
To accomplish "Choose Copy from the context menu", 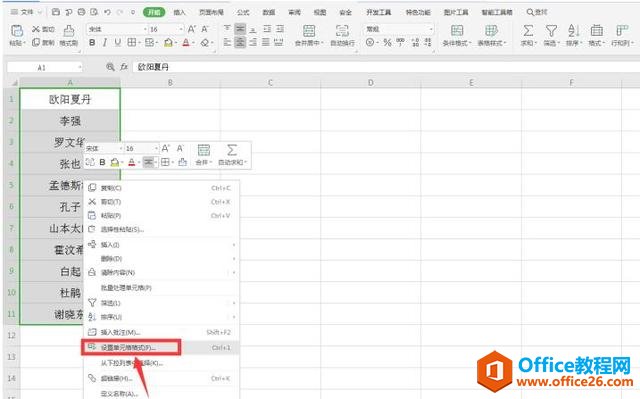I will (x=162, y=188).
